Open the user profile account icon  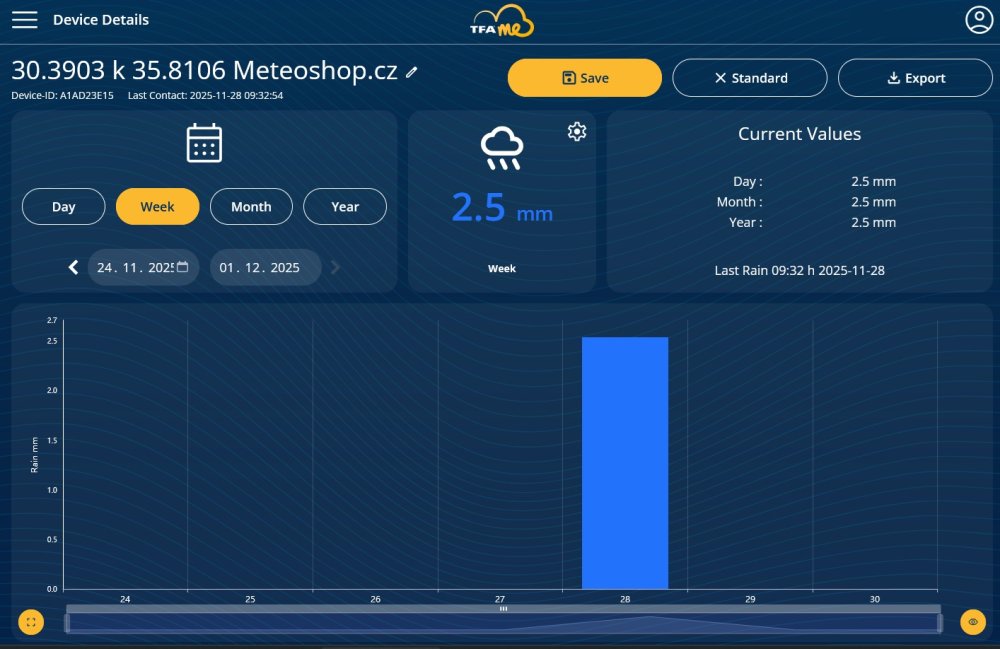pyautogui.click(x=978, y=20)
